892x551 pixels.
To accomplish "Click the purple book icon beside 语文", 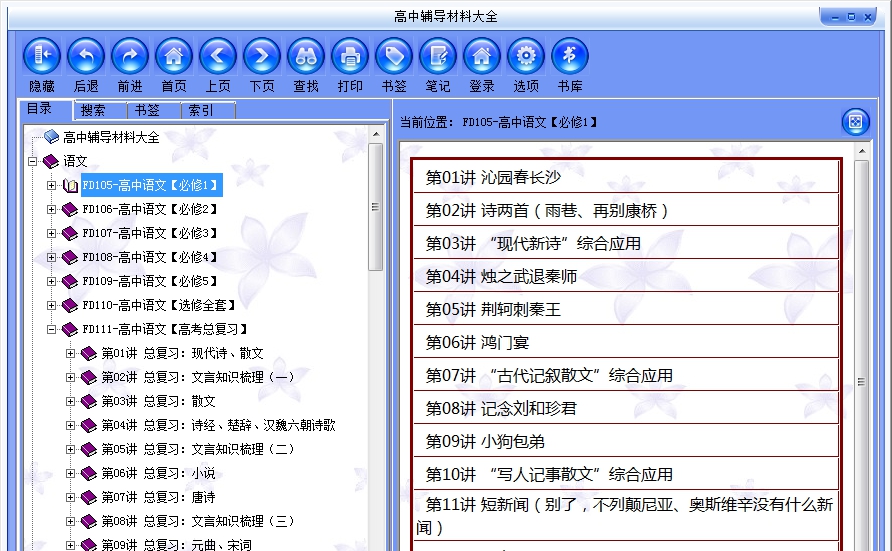I will [51, 161].
